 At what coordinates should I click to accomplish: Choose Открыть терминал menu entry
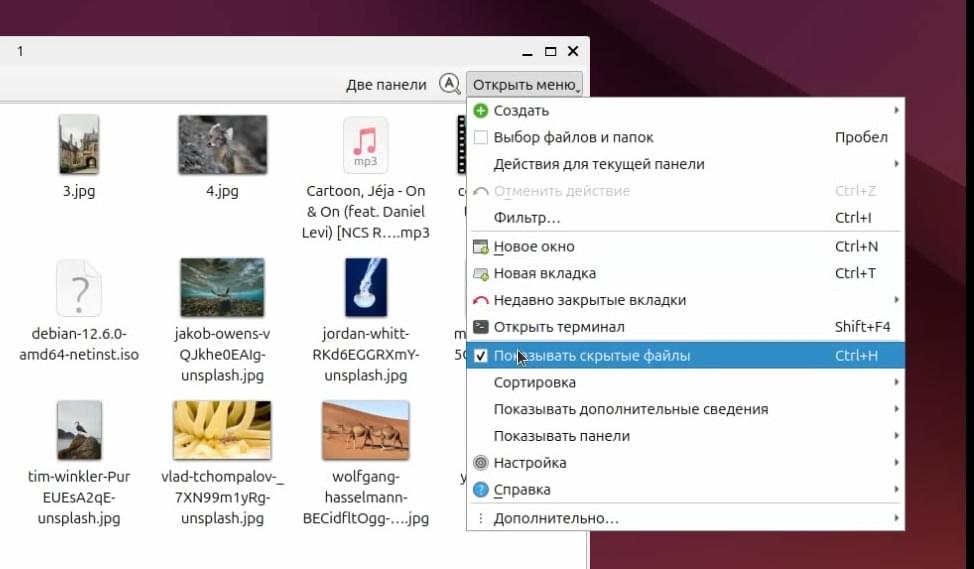coord(686,327)
